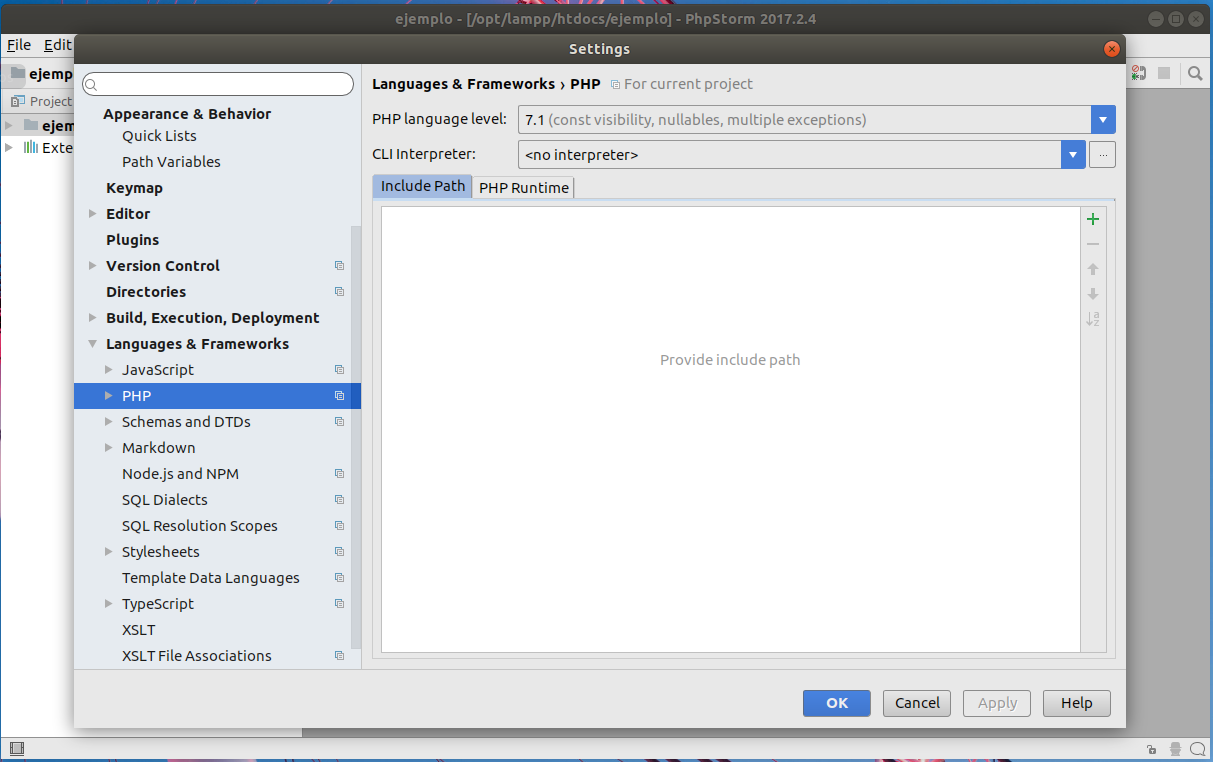1213x762 pixels.
Task: Sort include paths alphabetically
Action: (x=1092, y=318)
